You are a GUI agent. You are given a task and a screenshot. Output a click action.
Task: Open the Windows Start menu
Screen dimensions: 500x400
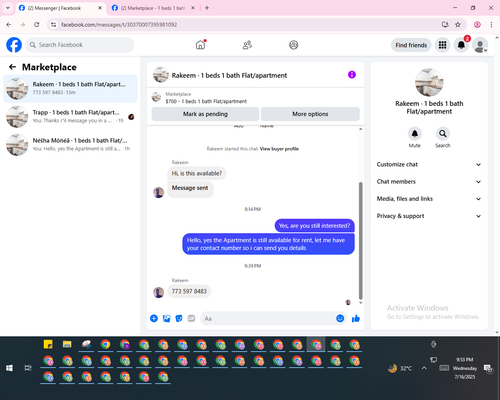coord(9,368)
